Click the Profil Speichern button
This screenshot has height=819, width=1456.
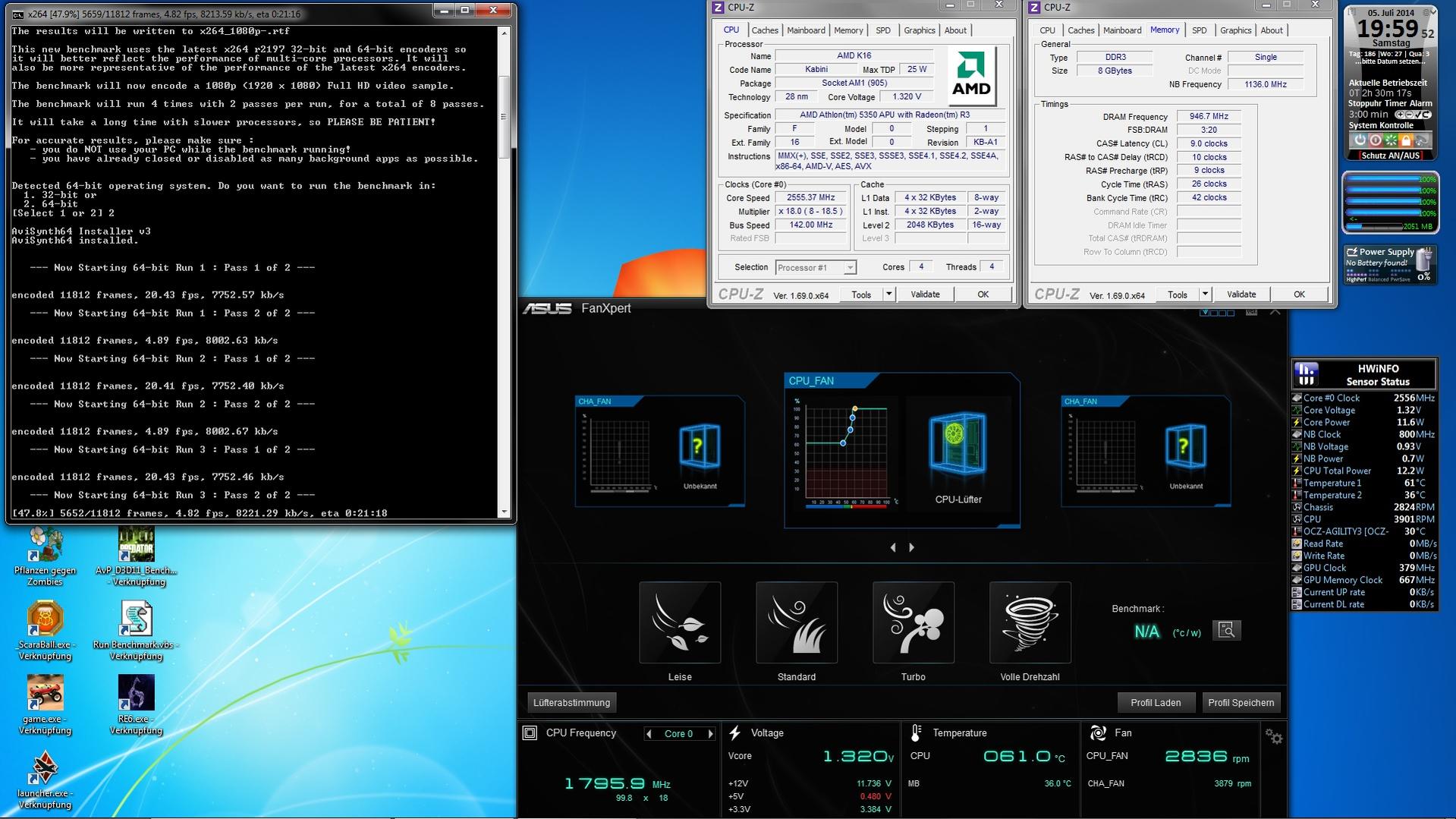pos(1241,703)
